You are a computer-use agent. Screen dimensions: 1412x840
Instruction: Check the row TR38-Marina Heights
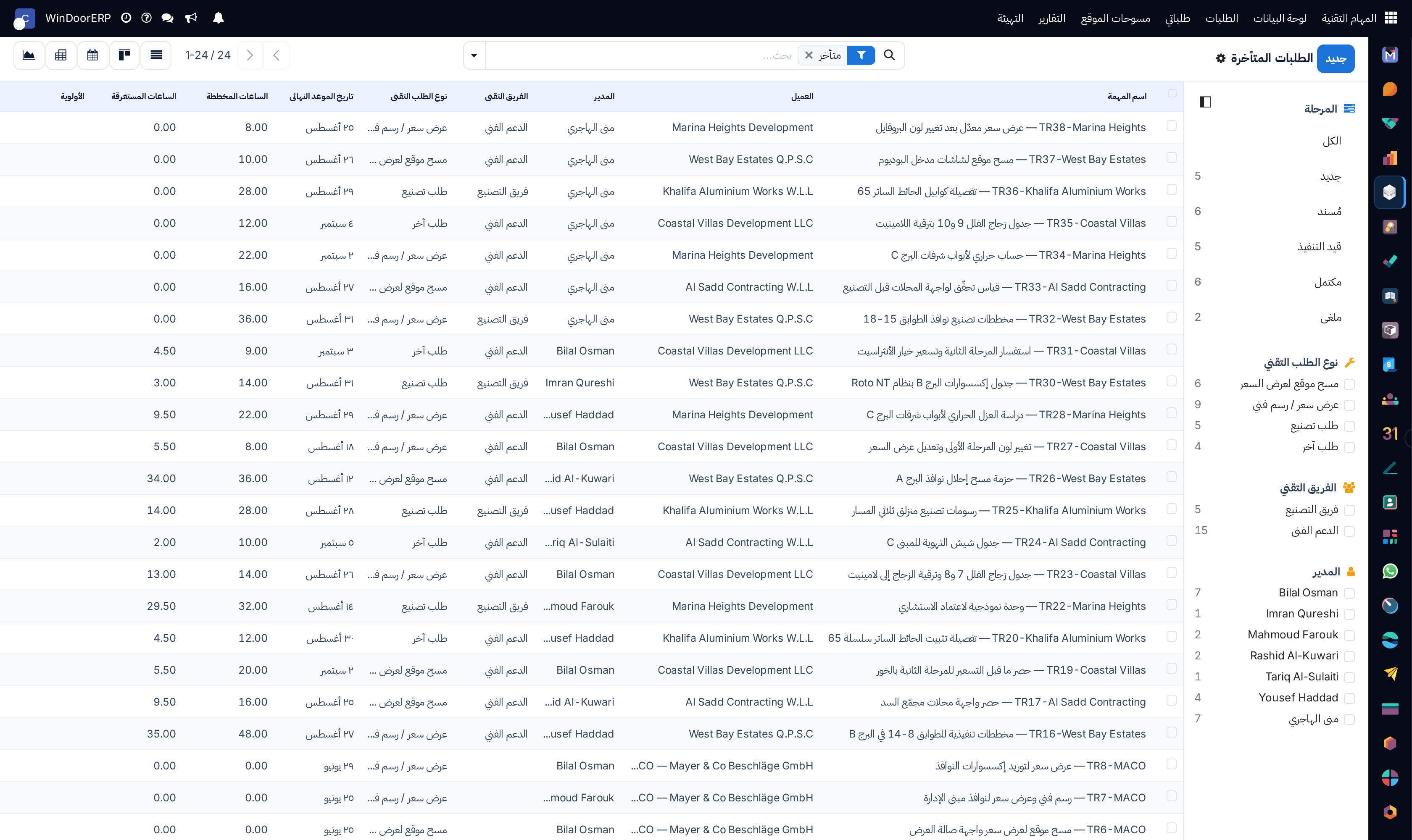(1172, 126)
